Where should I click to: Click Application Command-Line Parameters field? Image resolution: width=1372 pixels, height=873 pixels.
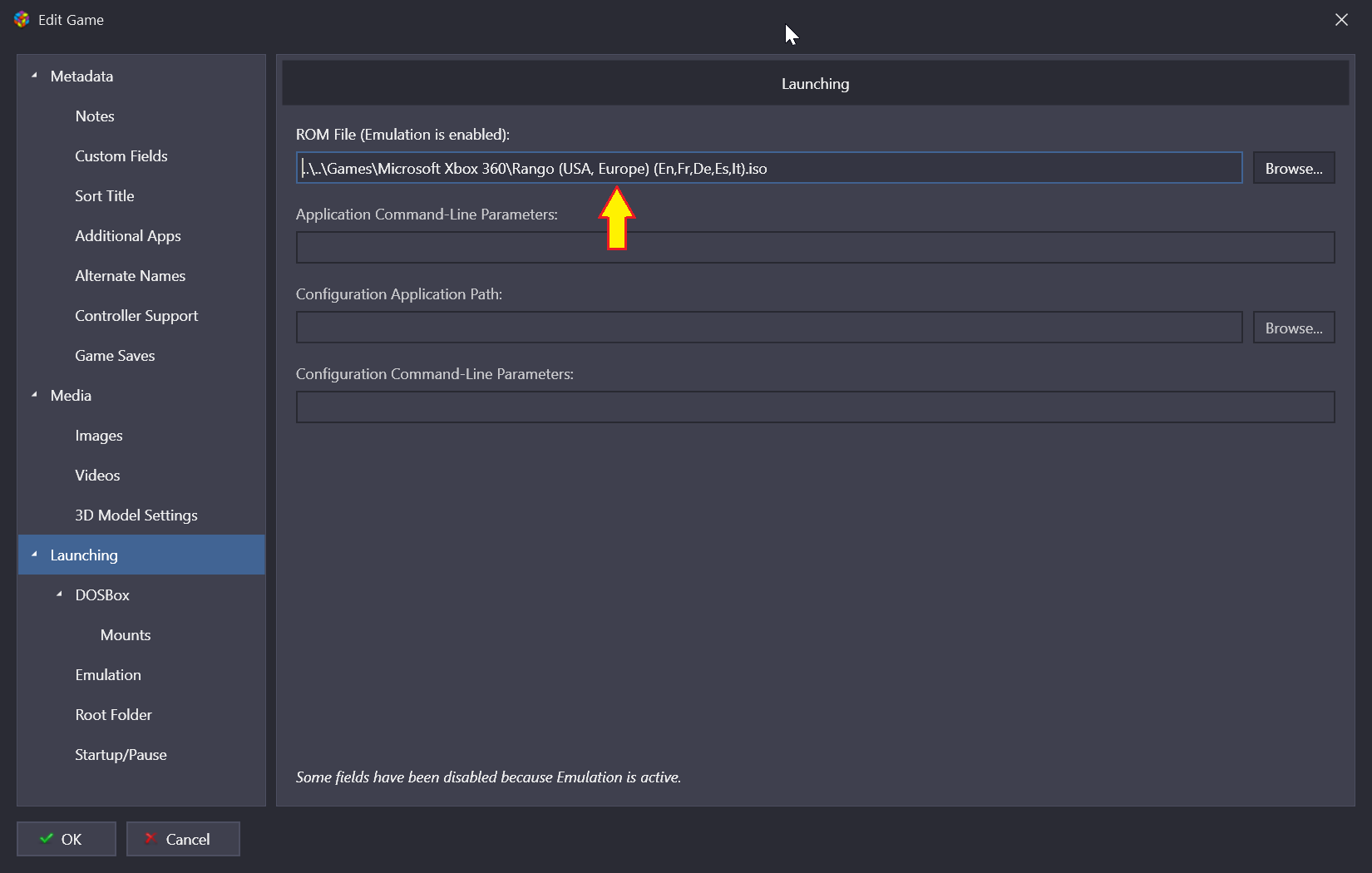point(816,248)
